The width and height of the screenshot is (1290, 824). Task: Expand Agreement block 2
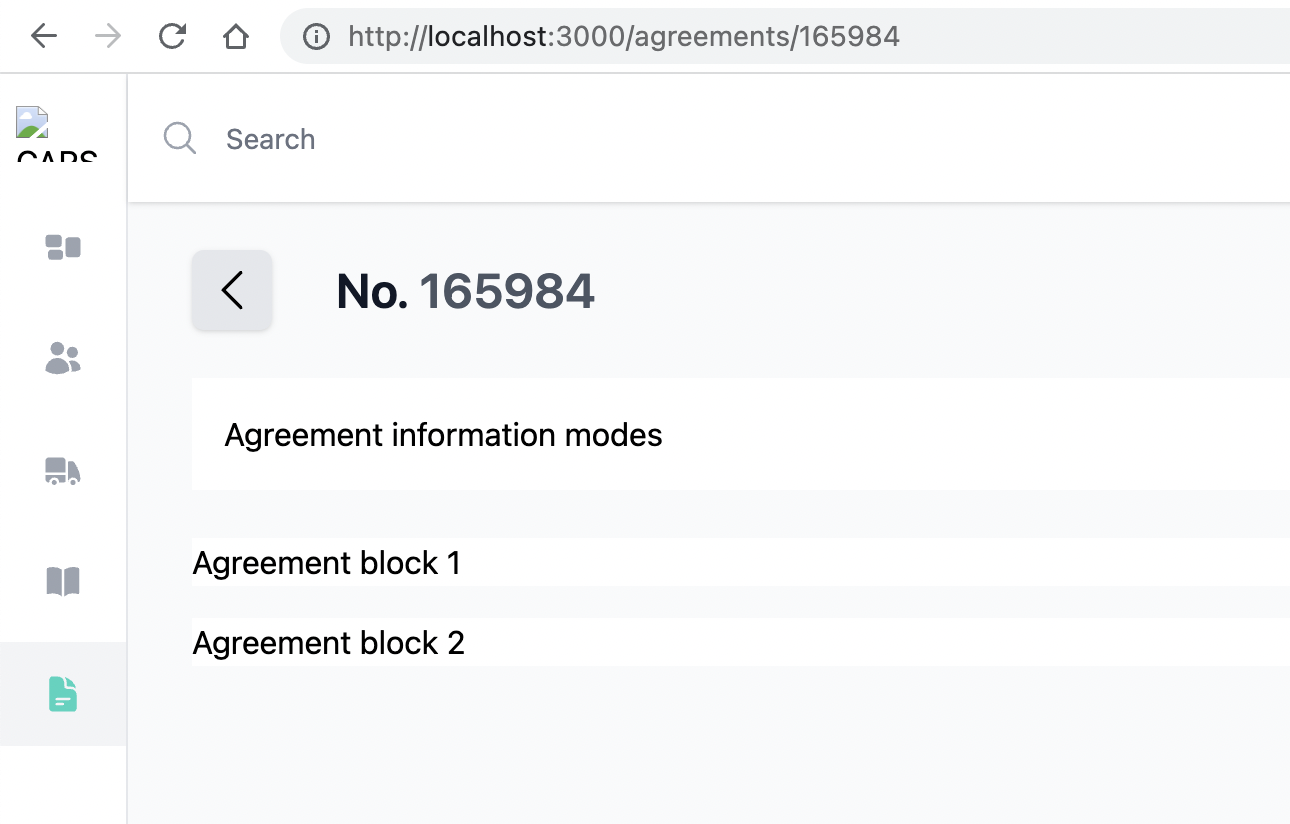click(329, 642)
